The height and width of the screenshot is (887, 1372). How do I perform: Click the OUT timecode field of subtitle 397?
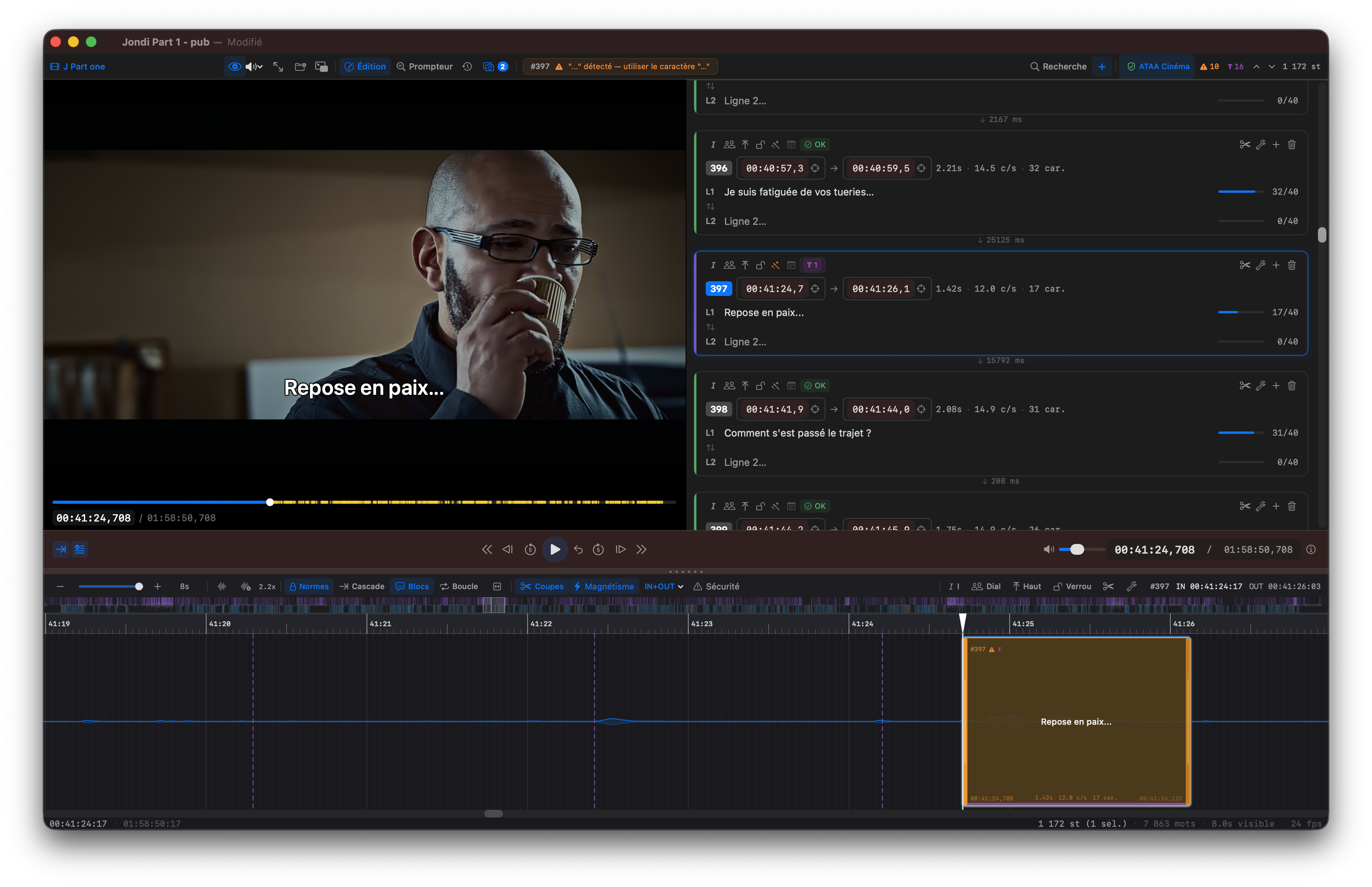(880, 289)
